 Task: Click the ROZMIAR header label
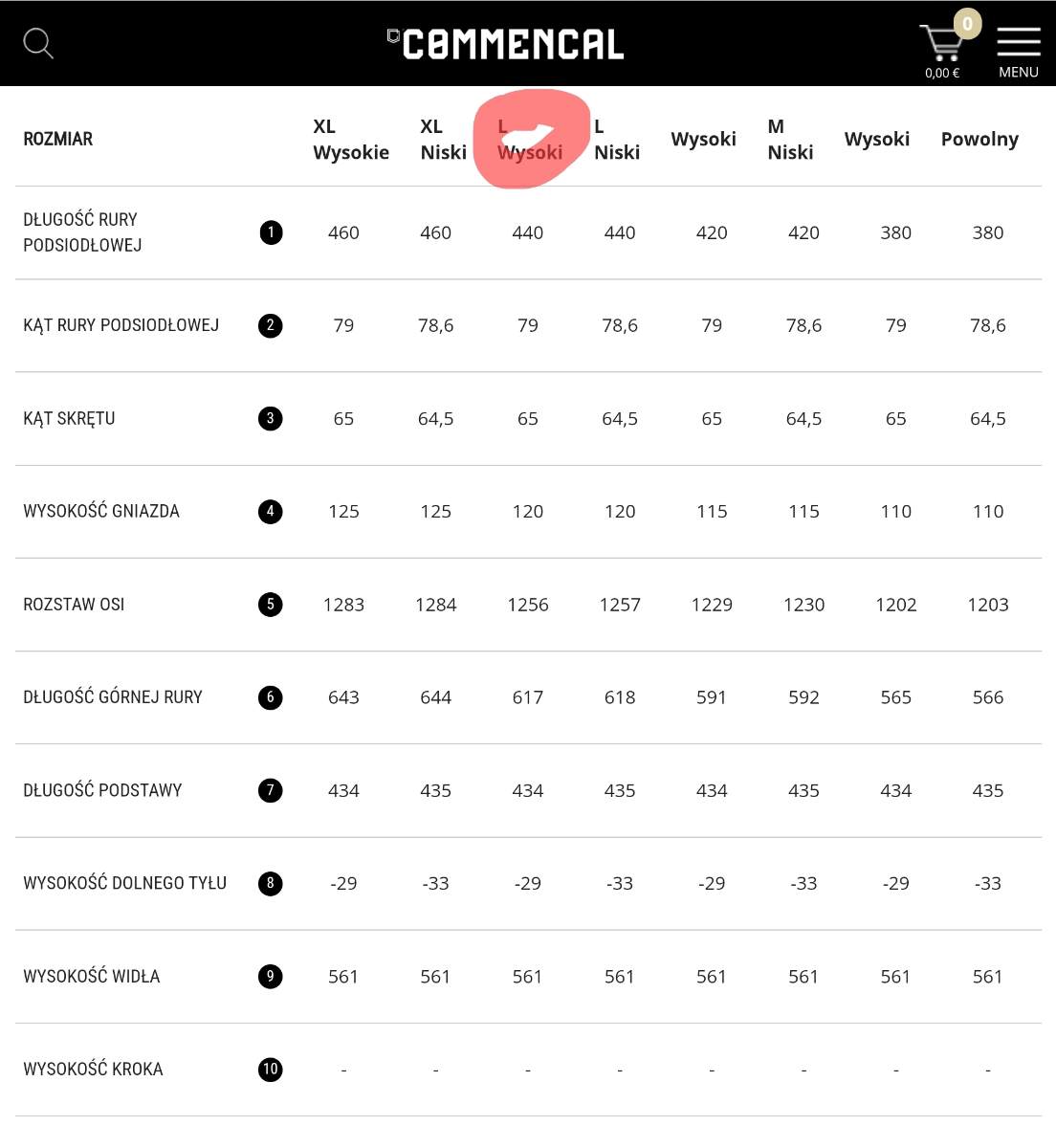(x=58, y=140)
